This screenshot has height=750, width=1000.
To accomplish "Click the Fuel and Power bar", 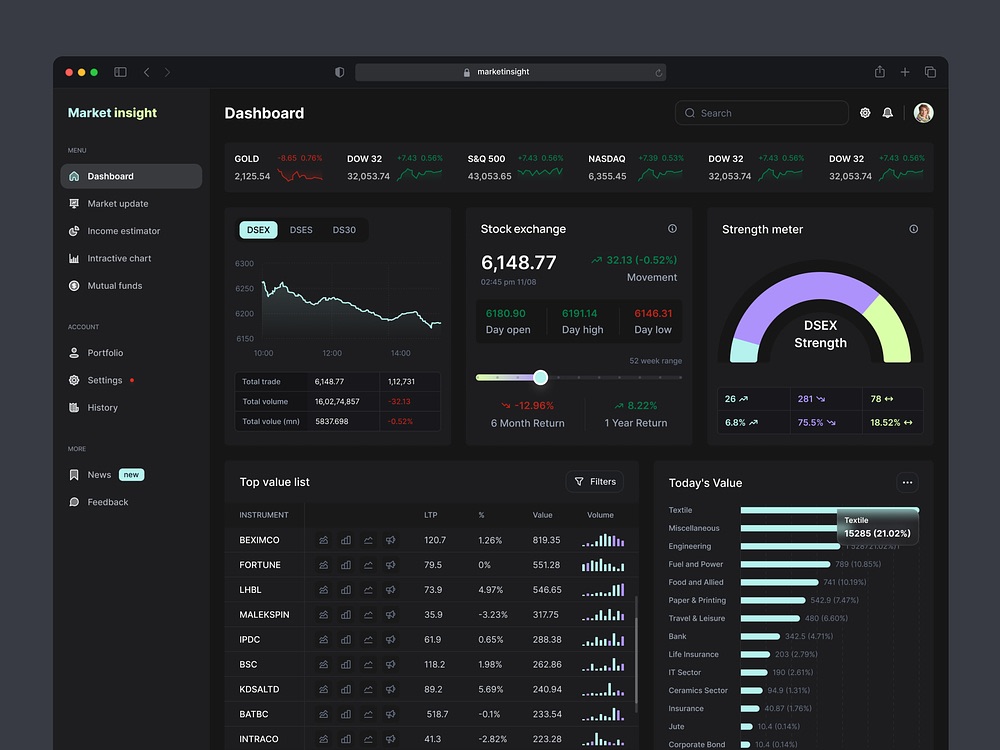I will (x=785, y=564).
